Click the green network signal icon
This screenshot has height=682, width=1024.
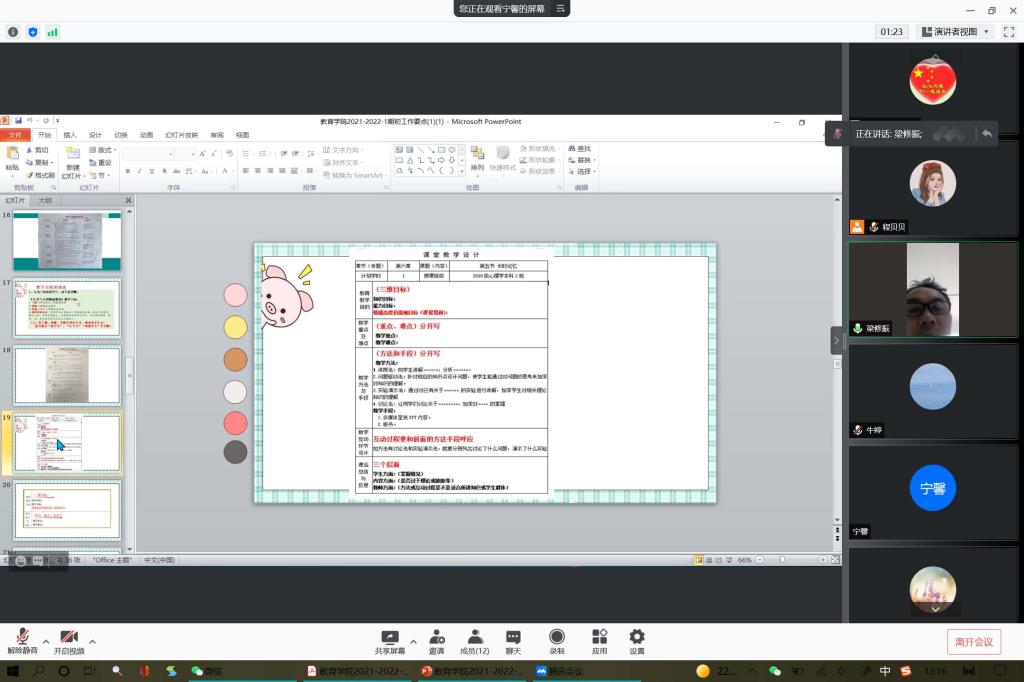[x=52, y=32]
